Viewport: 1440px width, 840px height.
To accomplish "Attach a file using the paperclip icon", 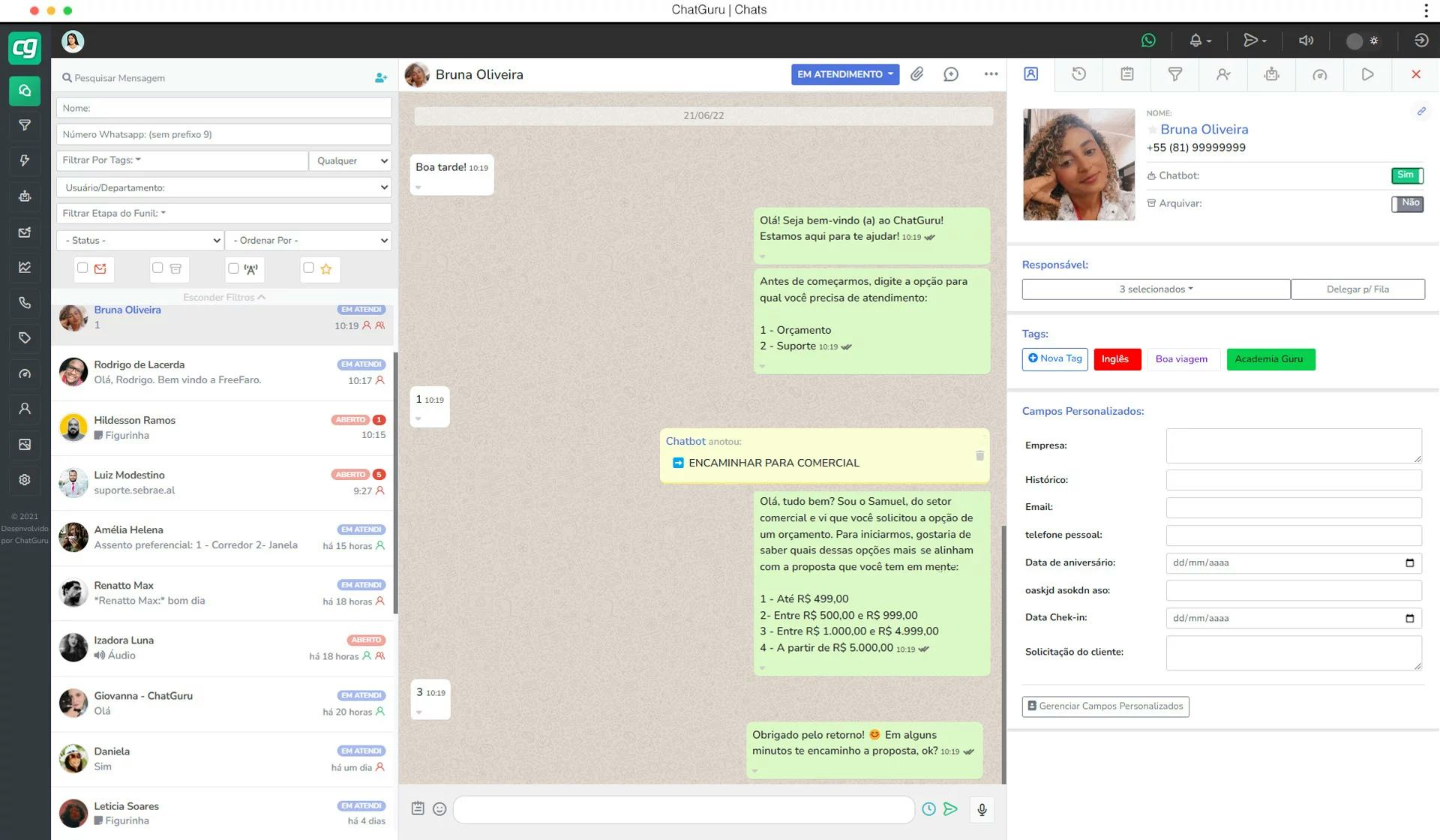I will (x=916, y=74).
